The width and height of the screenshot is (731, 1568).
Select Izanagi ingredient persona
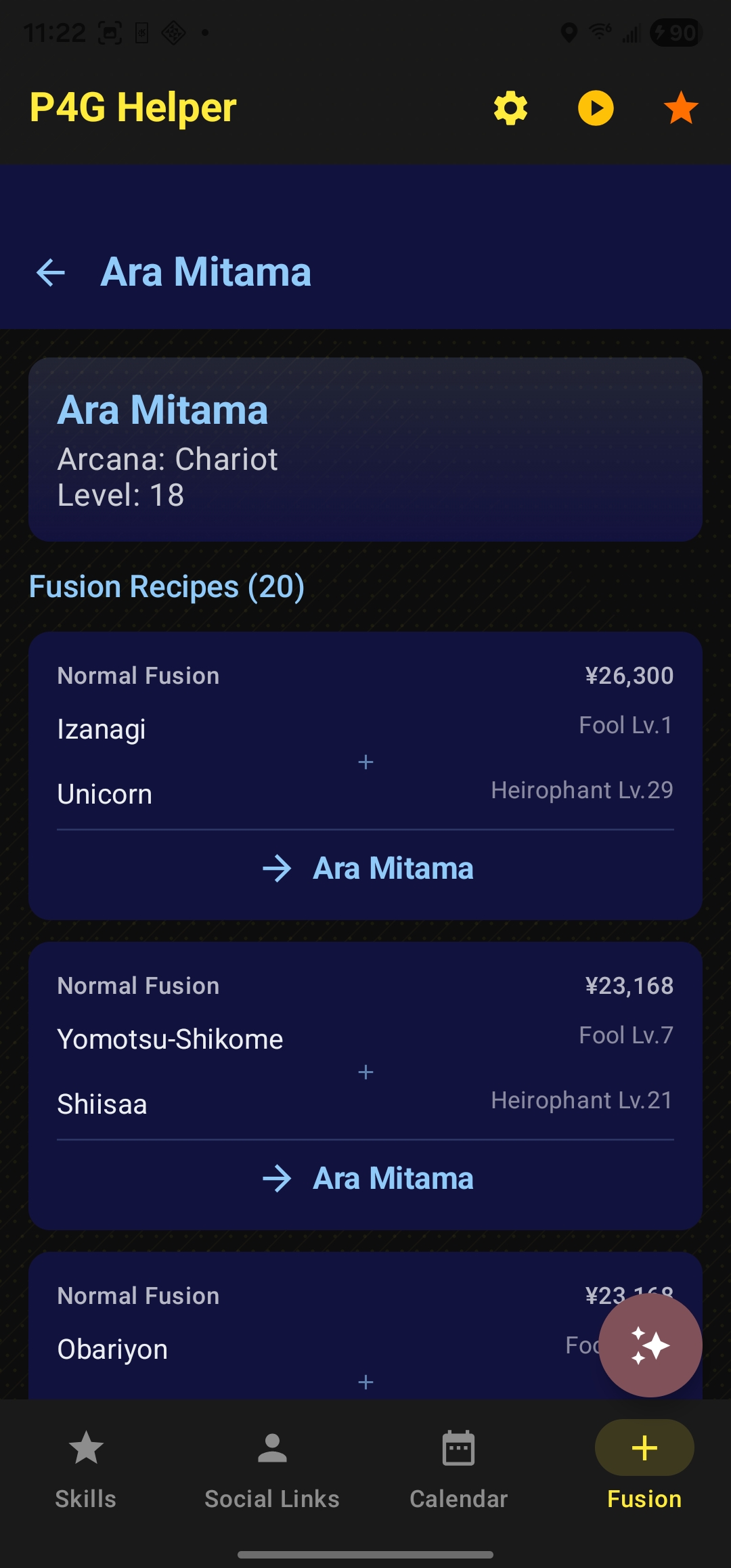(102, 729)
